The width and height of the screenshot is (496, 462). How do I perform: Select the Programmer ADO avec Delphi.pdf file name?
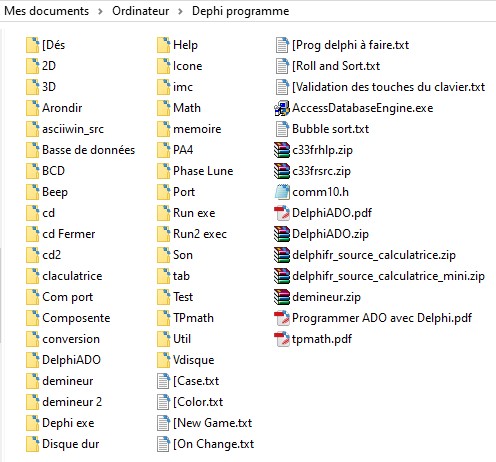(382, 318)
